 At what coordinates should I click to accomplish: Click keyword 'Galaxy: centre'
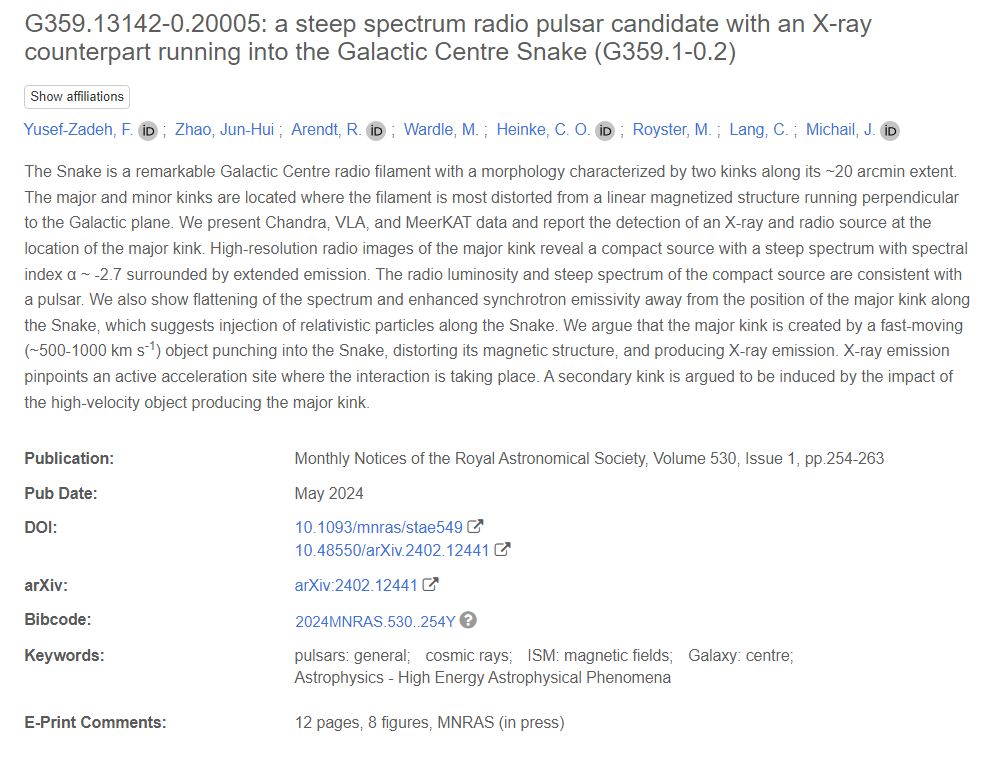point(740,655)
